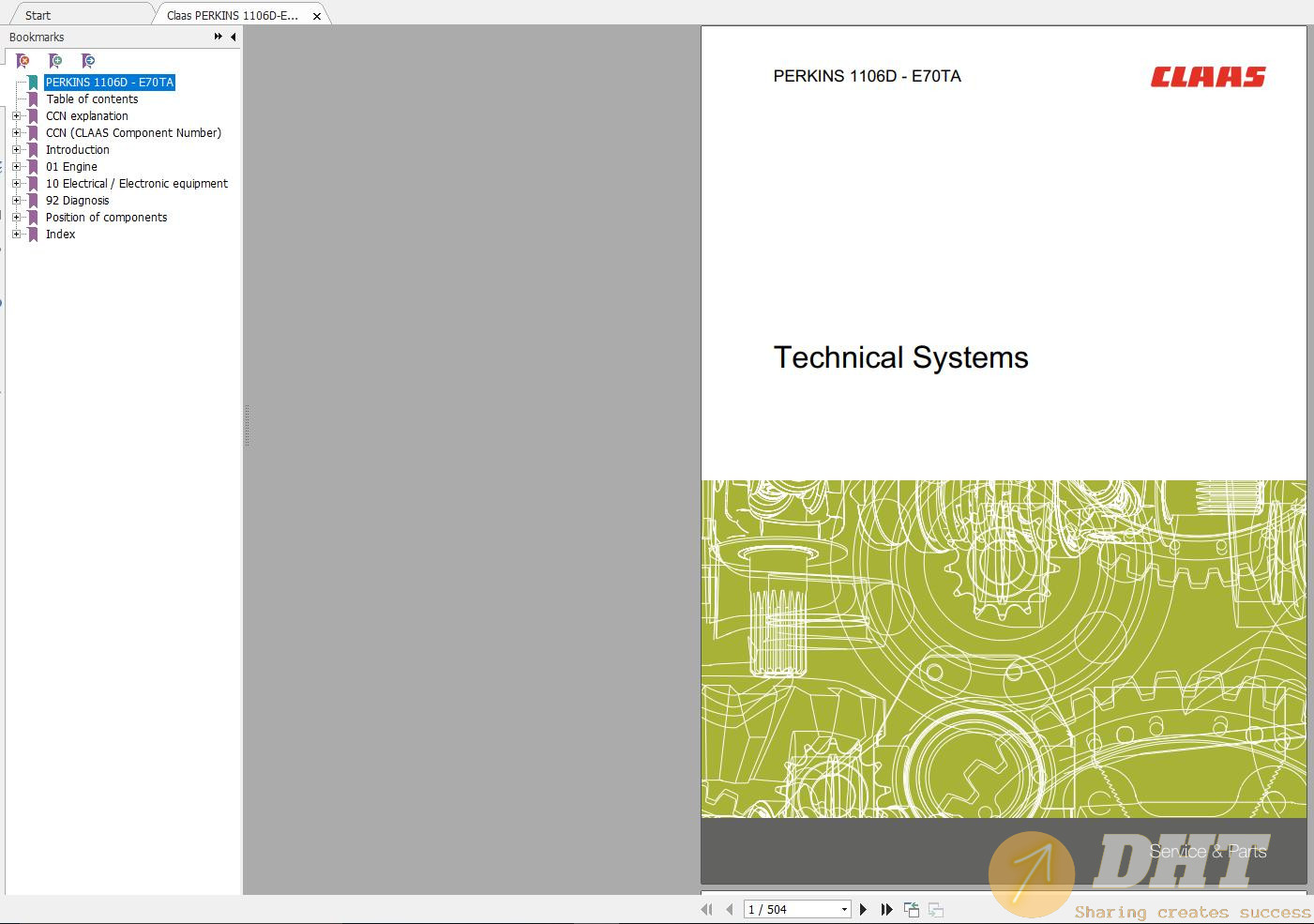Open the Introduction bookmark
The height and width of the screenshot is (924, 1314).
click(78, 150)
